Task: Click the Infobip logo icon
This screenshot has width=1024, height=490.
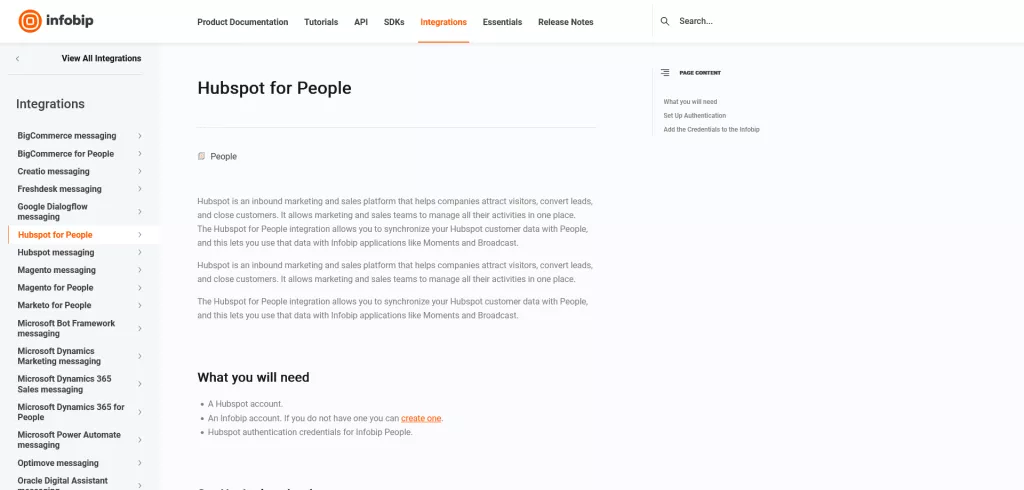Action: pyautogui.click(x=30, y=21)
